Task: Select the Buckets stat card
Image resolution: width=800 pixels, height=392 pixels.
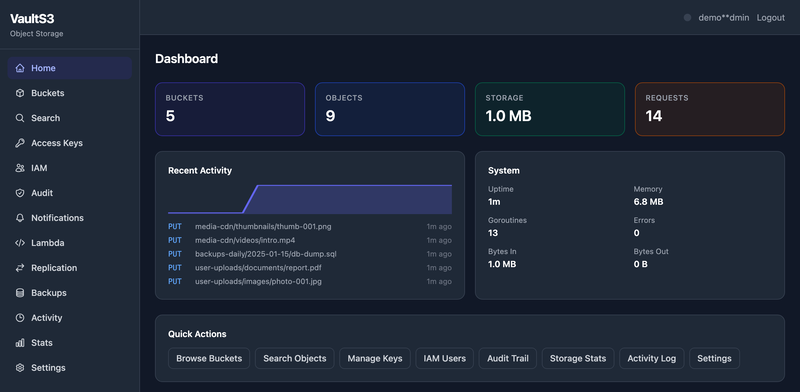Action: (230, 109)
